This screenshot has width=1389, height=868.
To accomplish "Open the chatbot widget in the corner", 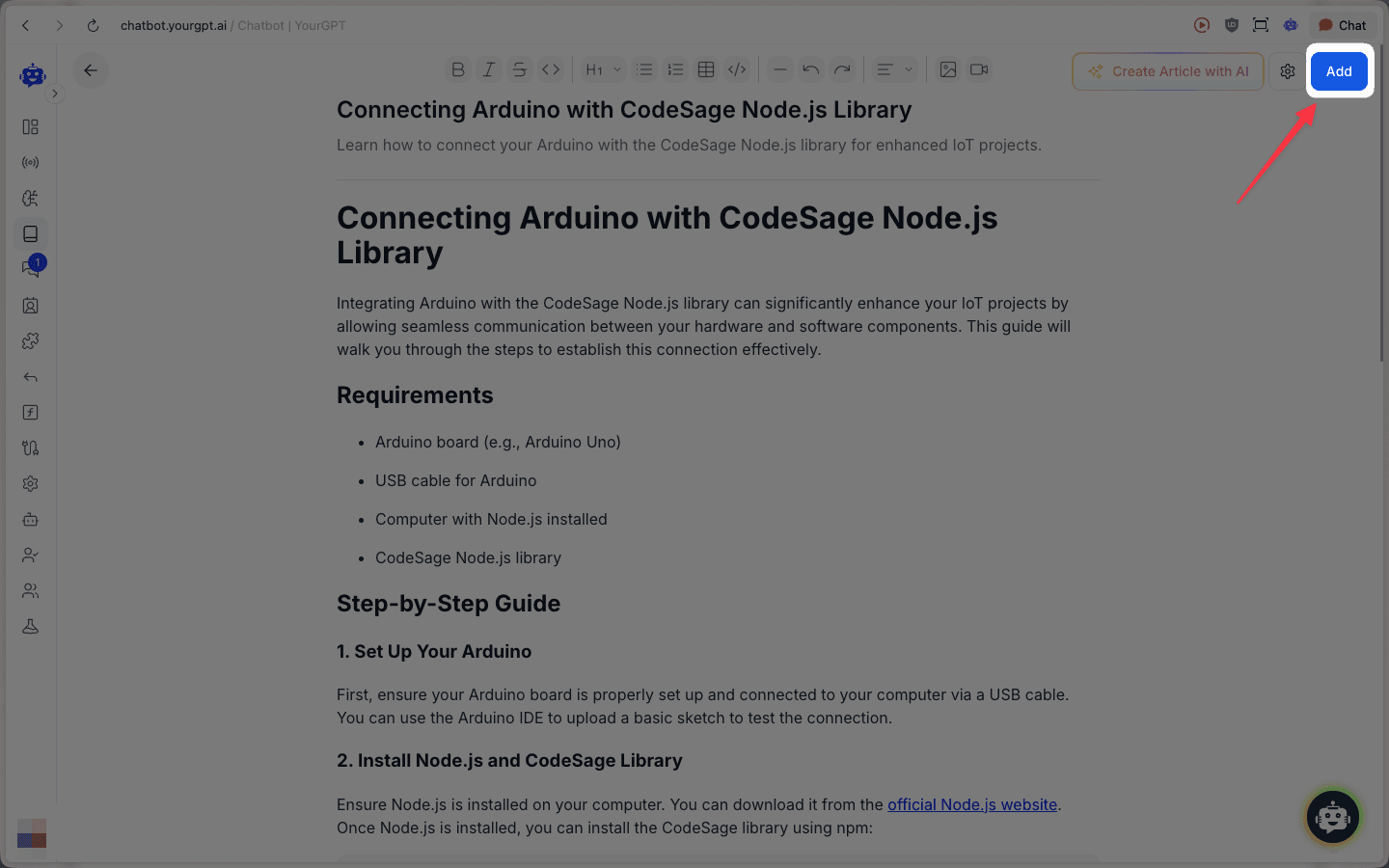I will click(1332, 817).
